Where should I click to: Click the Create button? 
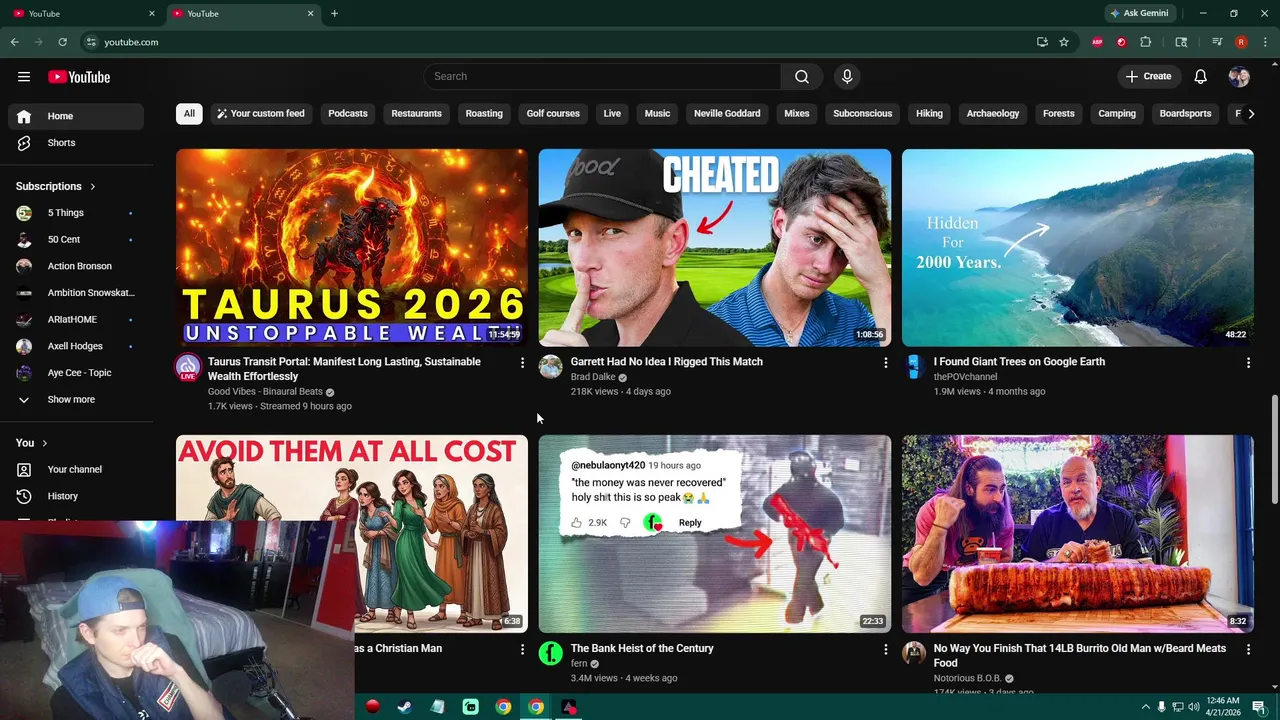[x=1148, y=77]
